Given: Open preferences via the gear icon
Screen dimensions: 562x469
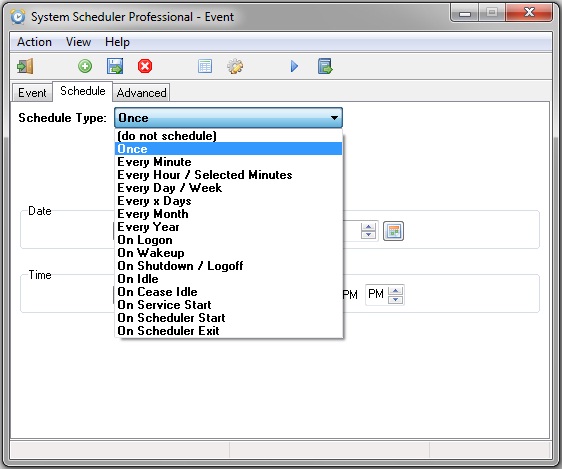Looking at the screenshot, I should click(x=235, y=66).
